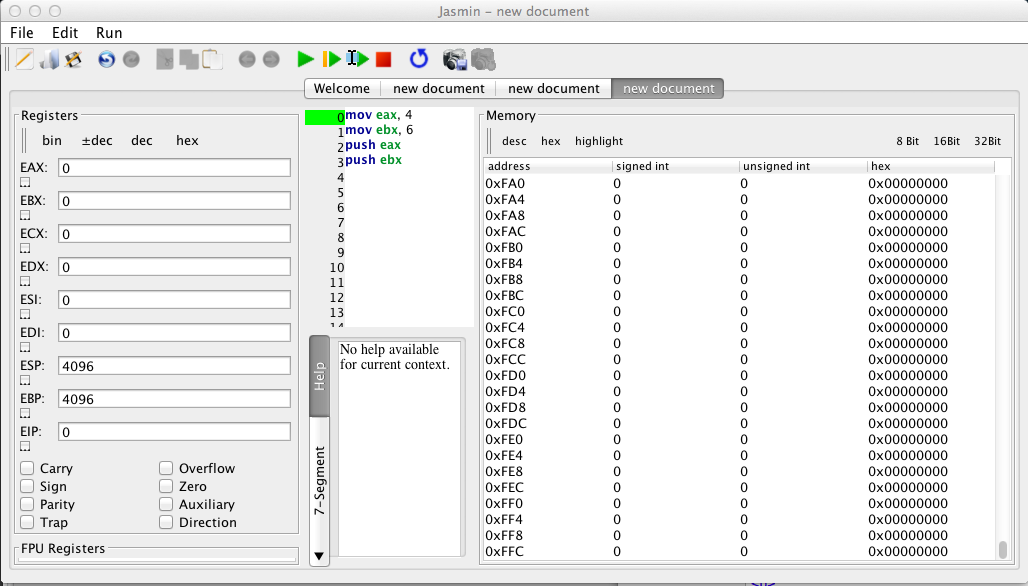Click the blue reset arrow icon
Screen dimensions: 1028x586
(x=419, y=60)
